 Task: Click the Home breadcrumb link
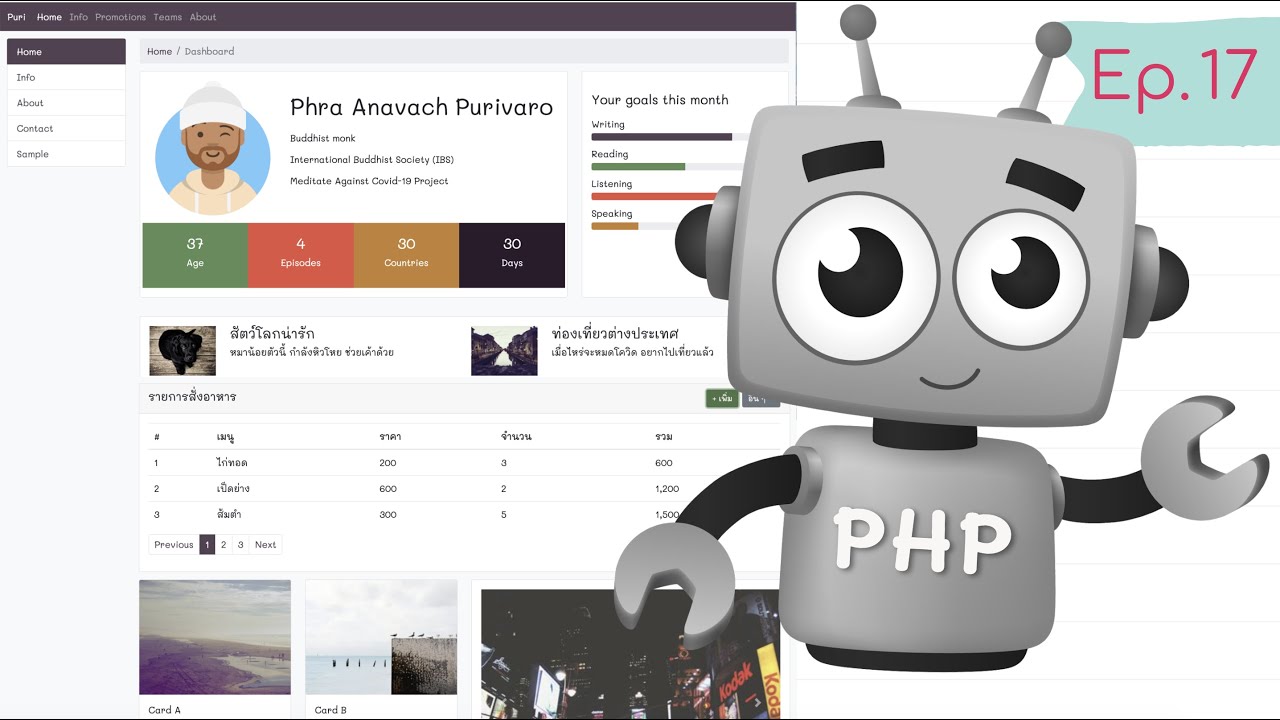[x=159, y=51]
